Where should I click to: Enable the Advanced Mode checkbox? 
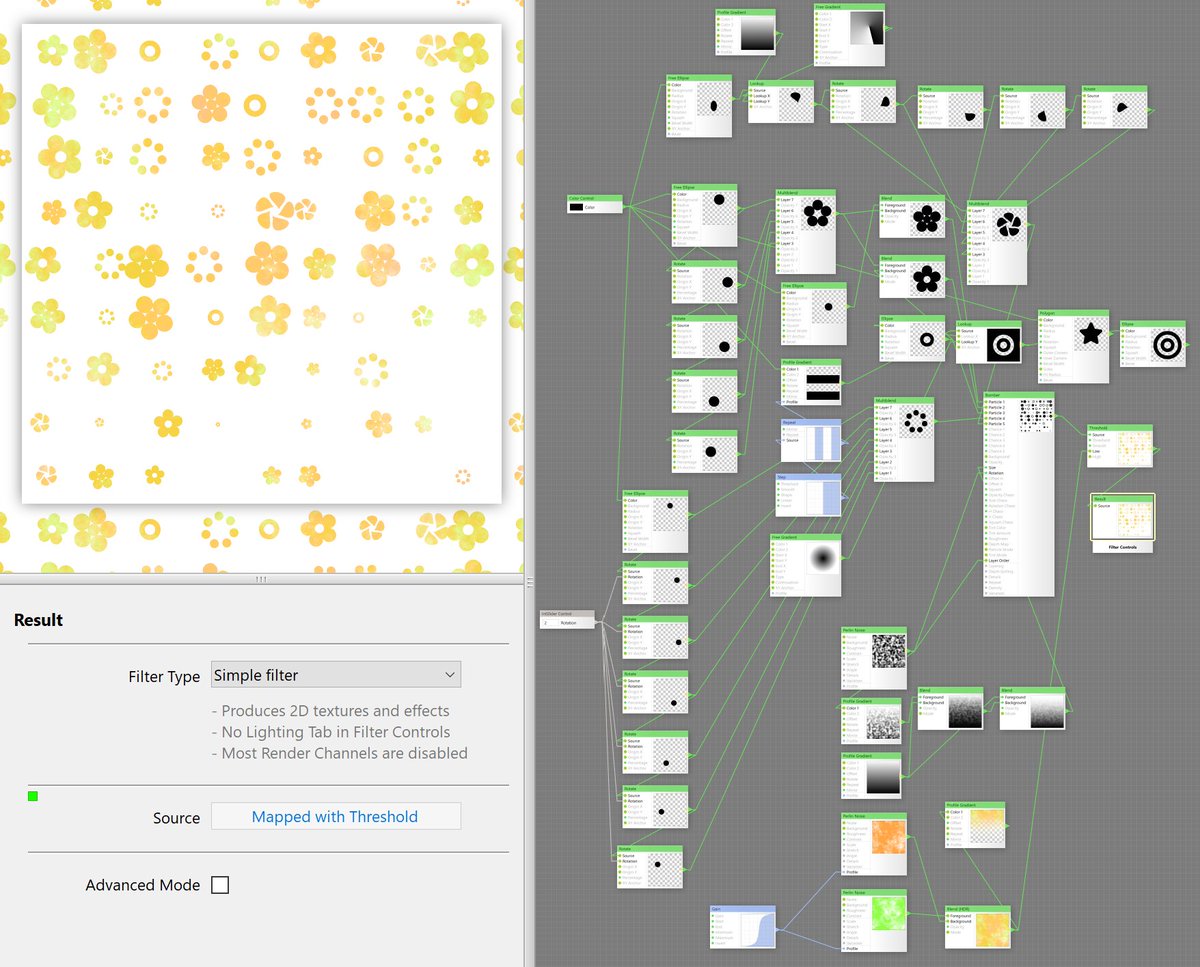click(x=220, y=884)
